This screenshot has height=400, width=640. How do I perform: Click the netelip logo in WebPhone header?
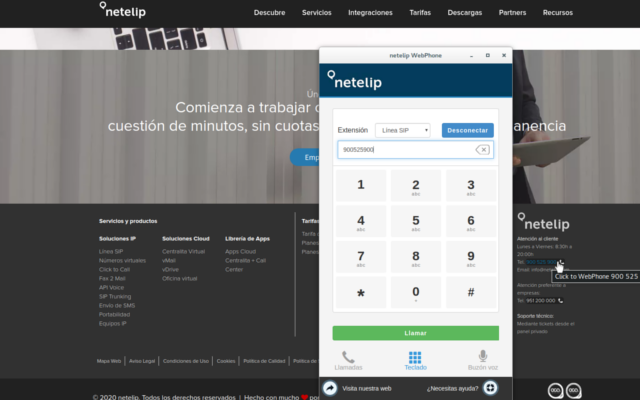355,80
